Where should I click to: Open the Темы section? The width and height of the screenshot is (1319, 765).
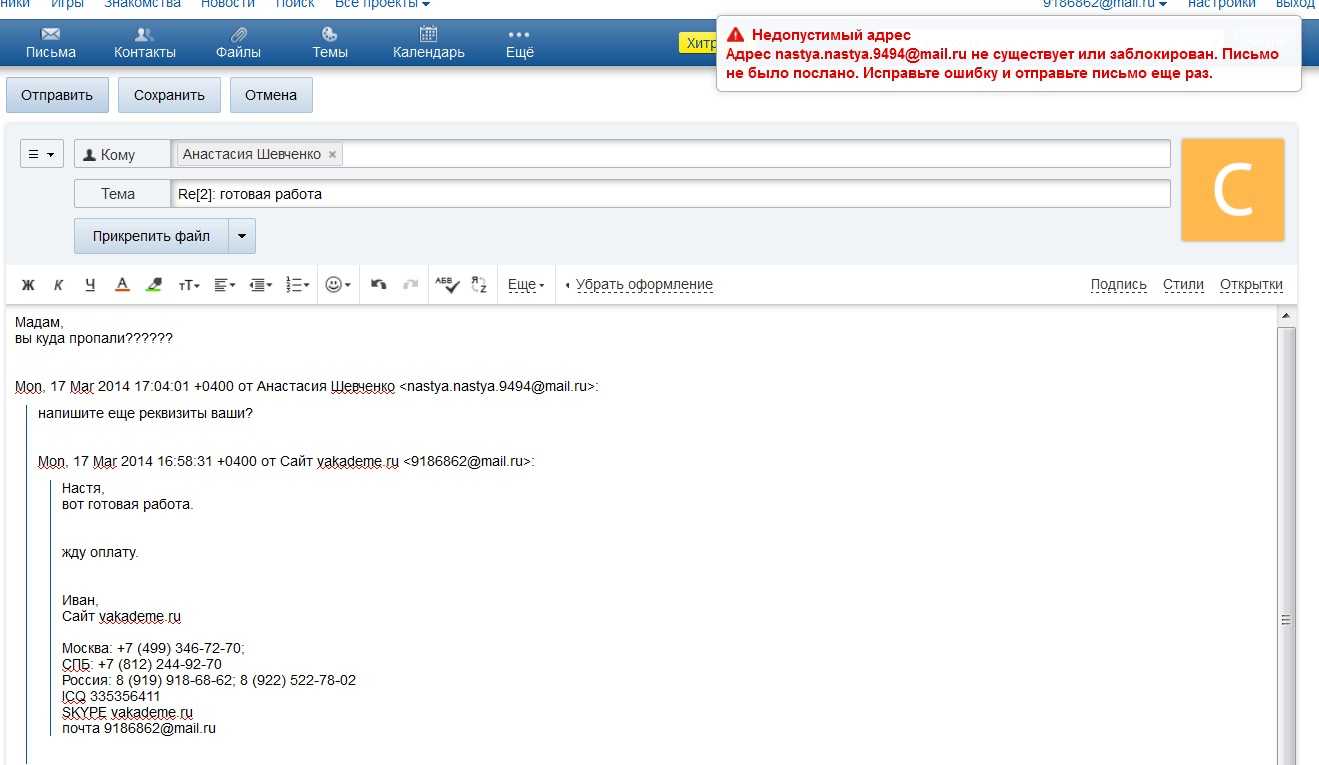(x=330, y=43)
